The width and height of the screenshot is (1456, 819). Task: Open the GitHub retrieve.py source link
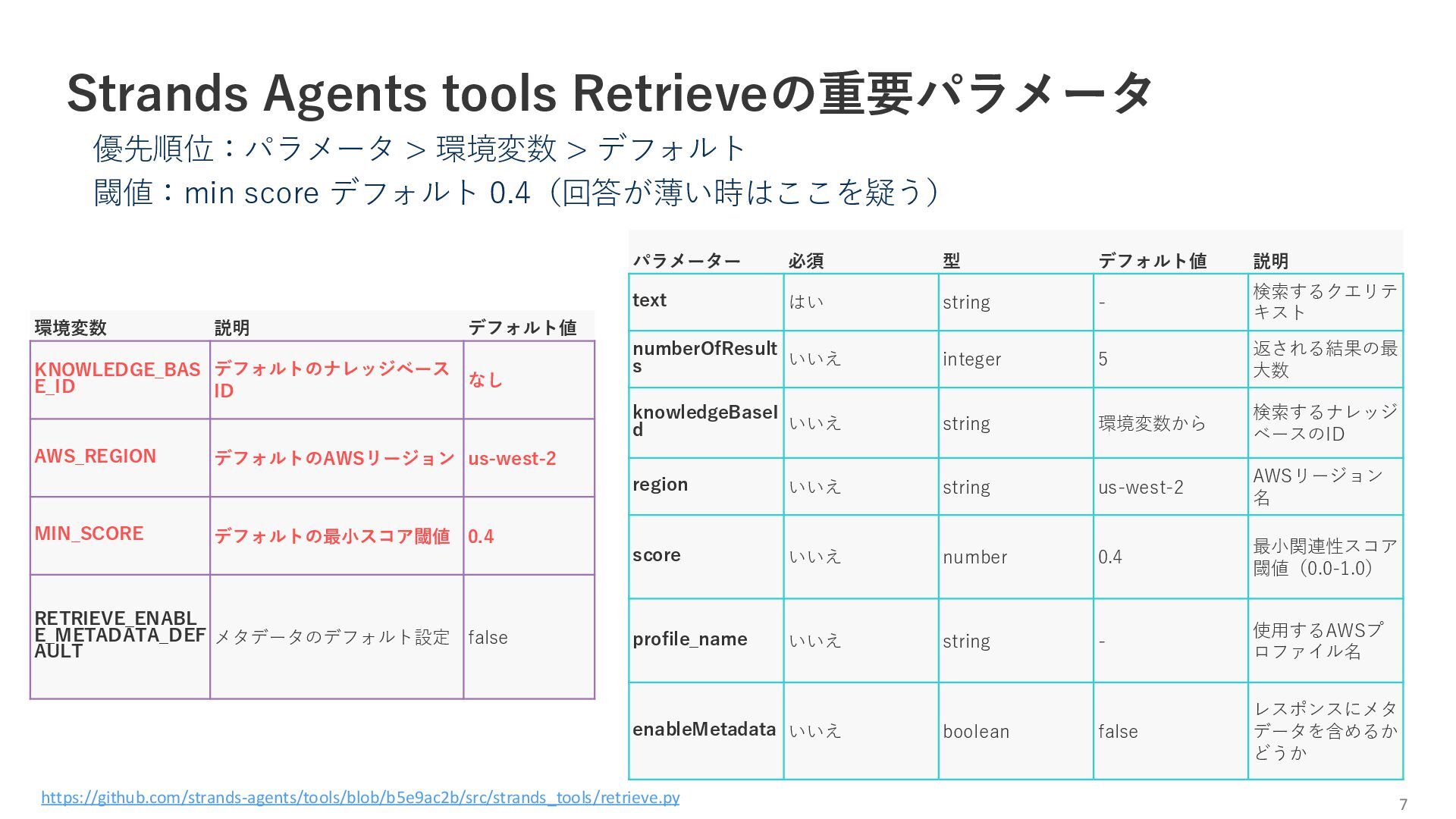click(x=360, y=798)
